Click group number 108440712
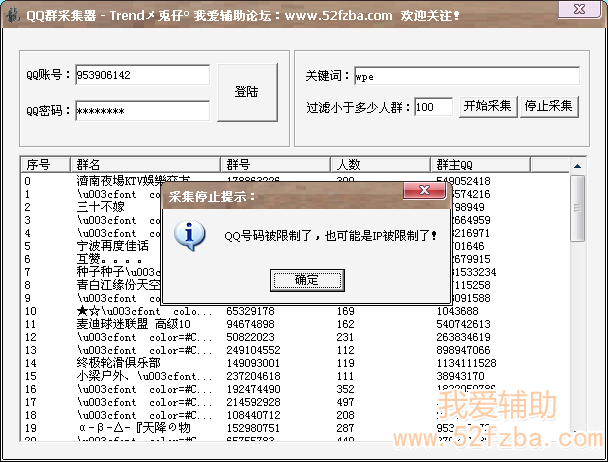 pos(253,415)
